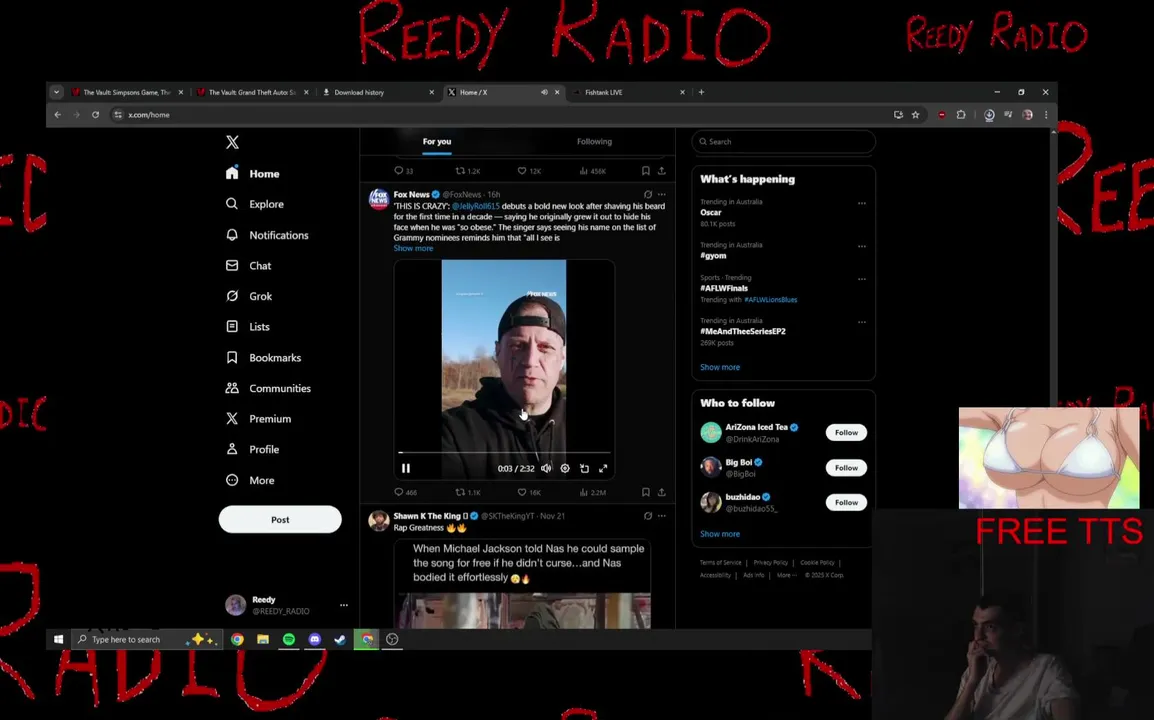Open Fox News profile avatar

[x=379, y=199]
